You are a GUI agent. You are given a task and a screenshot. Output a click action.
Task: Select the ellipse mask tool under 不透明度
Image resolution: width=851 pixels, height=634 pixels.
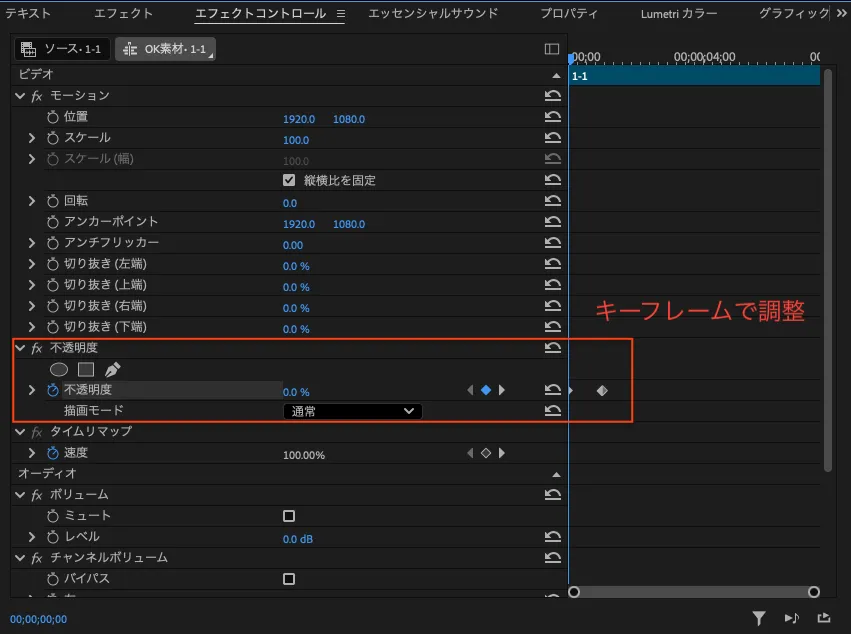click(59, 370)
